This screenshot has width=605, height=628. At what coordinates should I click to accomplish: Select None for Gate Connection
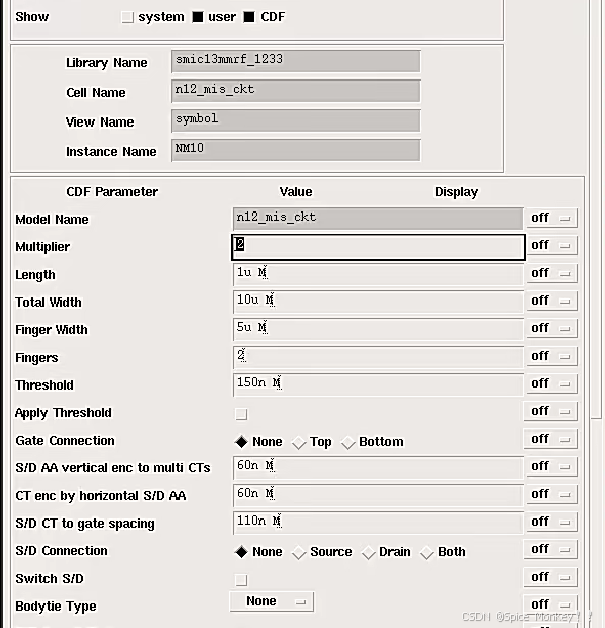tap(241, 442)
